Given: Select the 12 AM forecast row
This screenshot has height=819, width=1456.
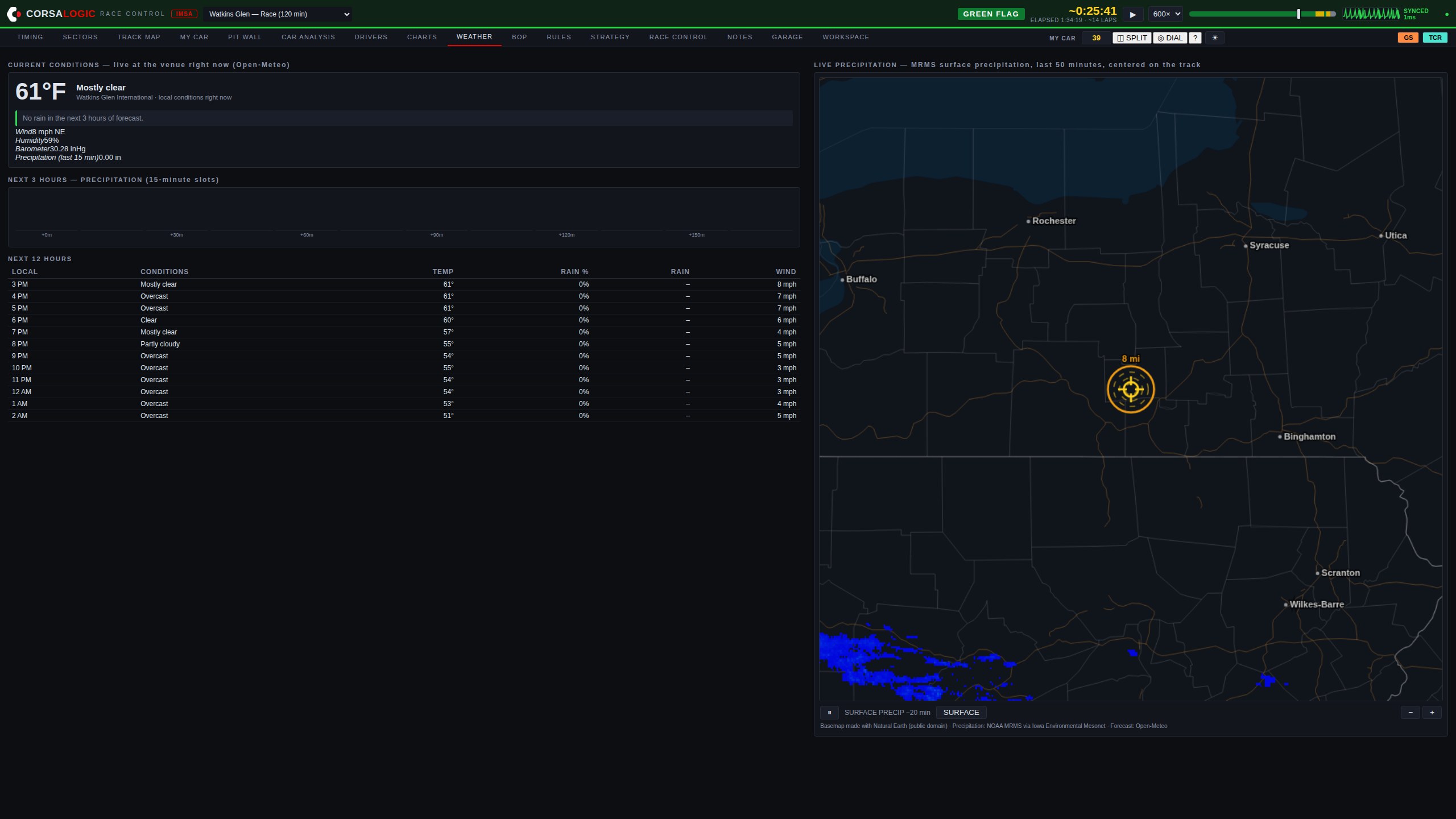Looking at the screenshot, I should tap(404, 392).
